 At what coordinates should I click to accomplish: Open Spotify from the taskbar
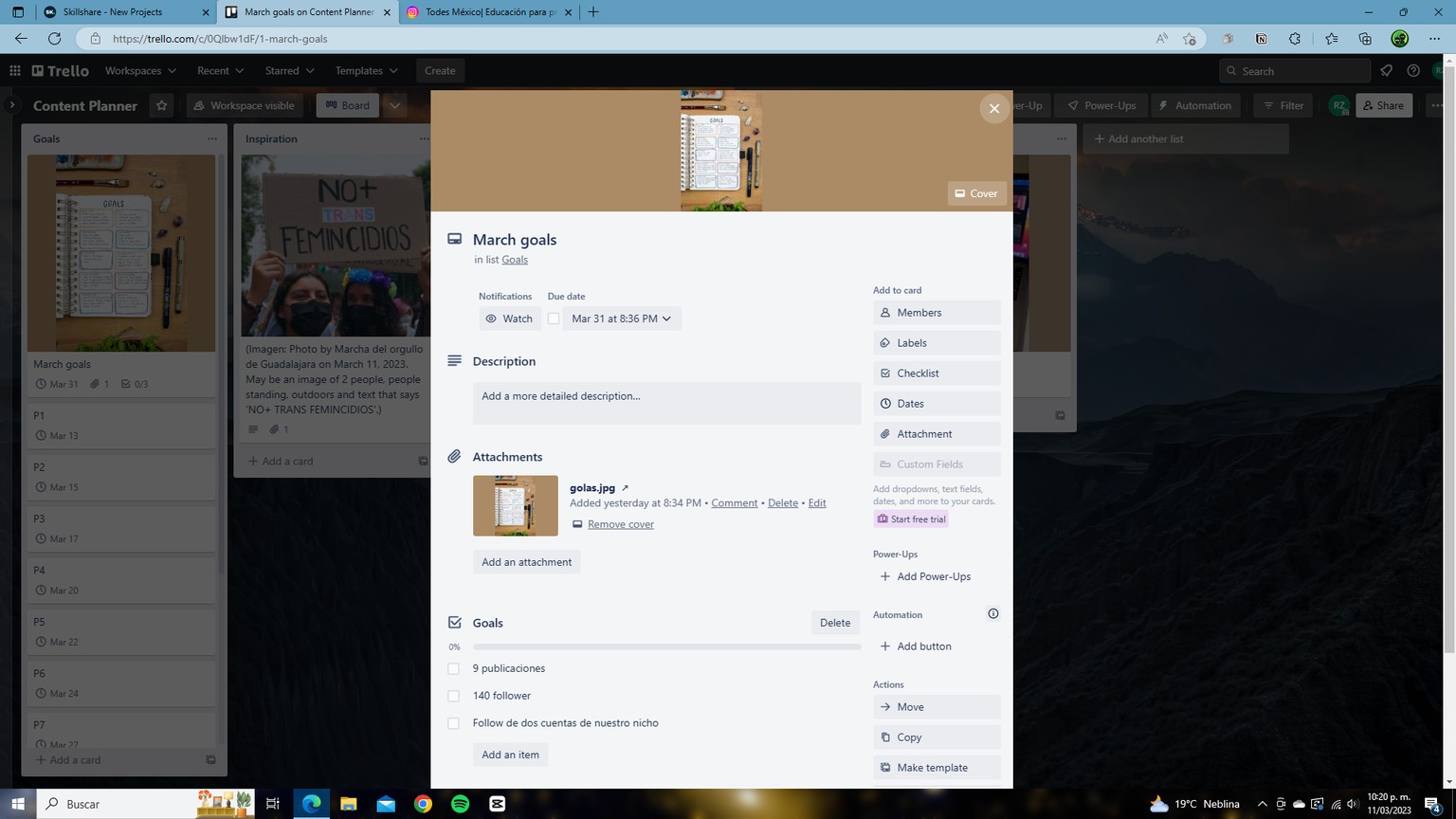460,804
